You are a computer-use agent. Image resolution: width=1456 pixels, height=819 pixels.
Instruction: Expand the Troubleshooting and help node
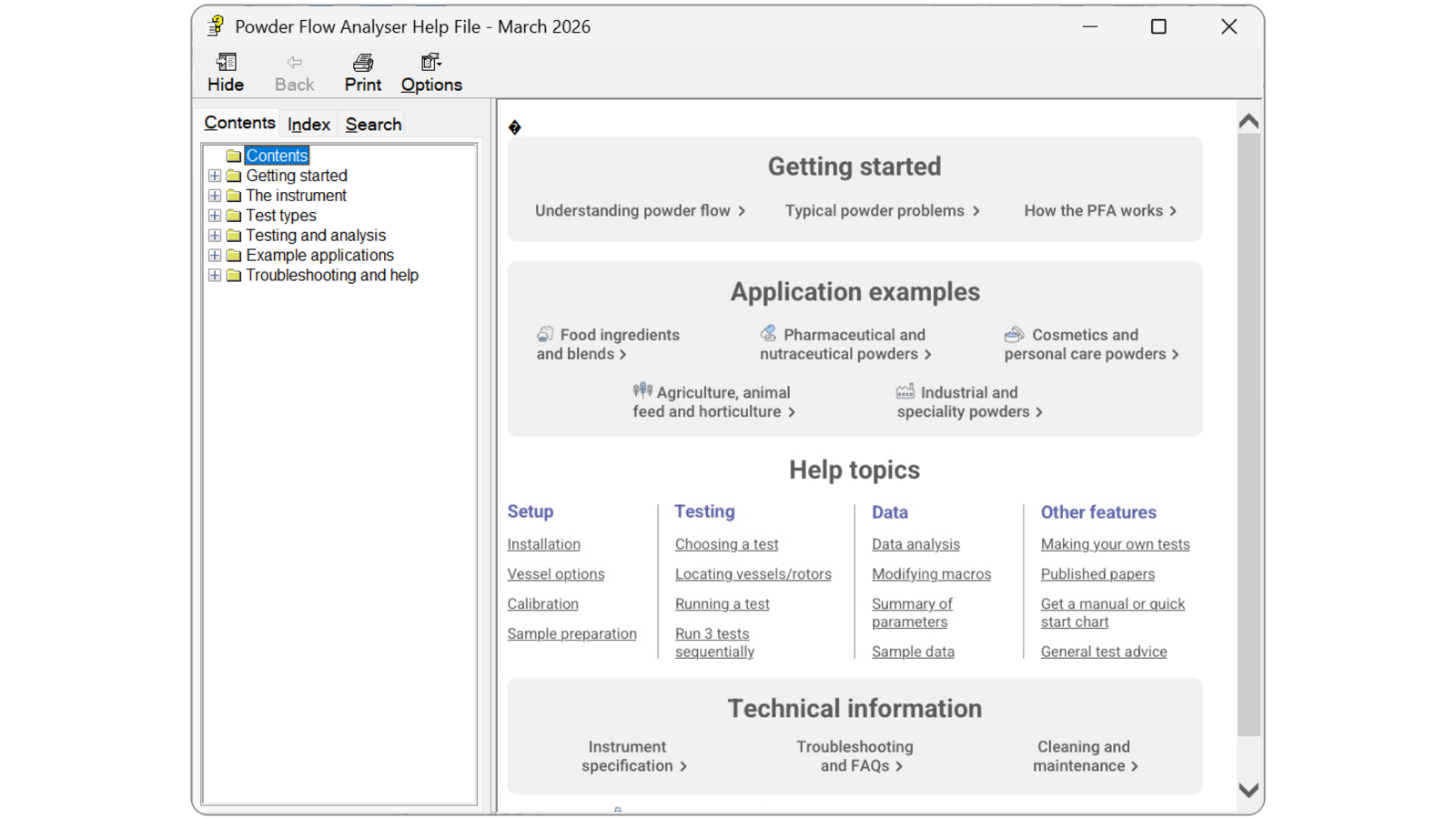point(215,276)
